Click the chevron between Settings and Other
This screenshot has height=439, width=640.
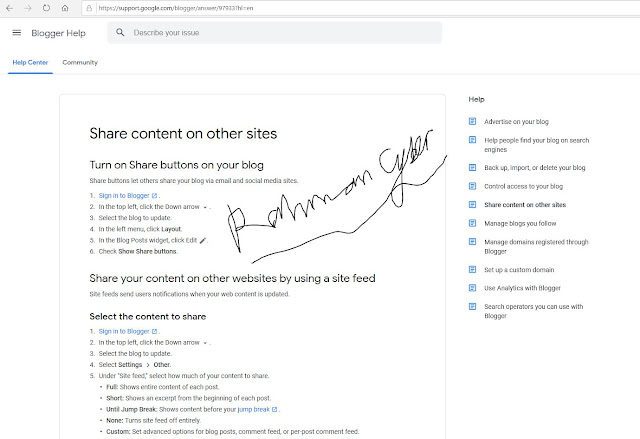(x=148, y=365)
